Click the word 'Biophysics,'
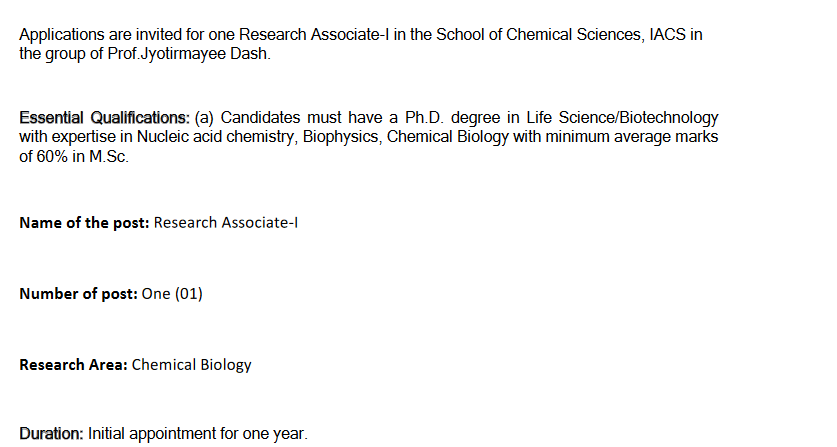The height and width of the screenshot is (447, 837). coord(343,137)
